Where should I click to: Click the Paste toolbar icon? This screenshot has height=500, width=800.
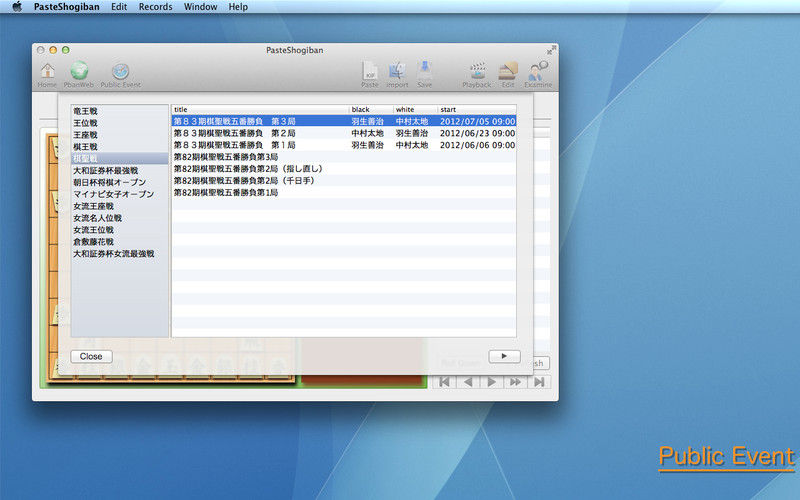pyautogui.click(x=369, y=74)
